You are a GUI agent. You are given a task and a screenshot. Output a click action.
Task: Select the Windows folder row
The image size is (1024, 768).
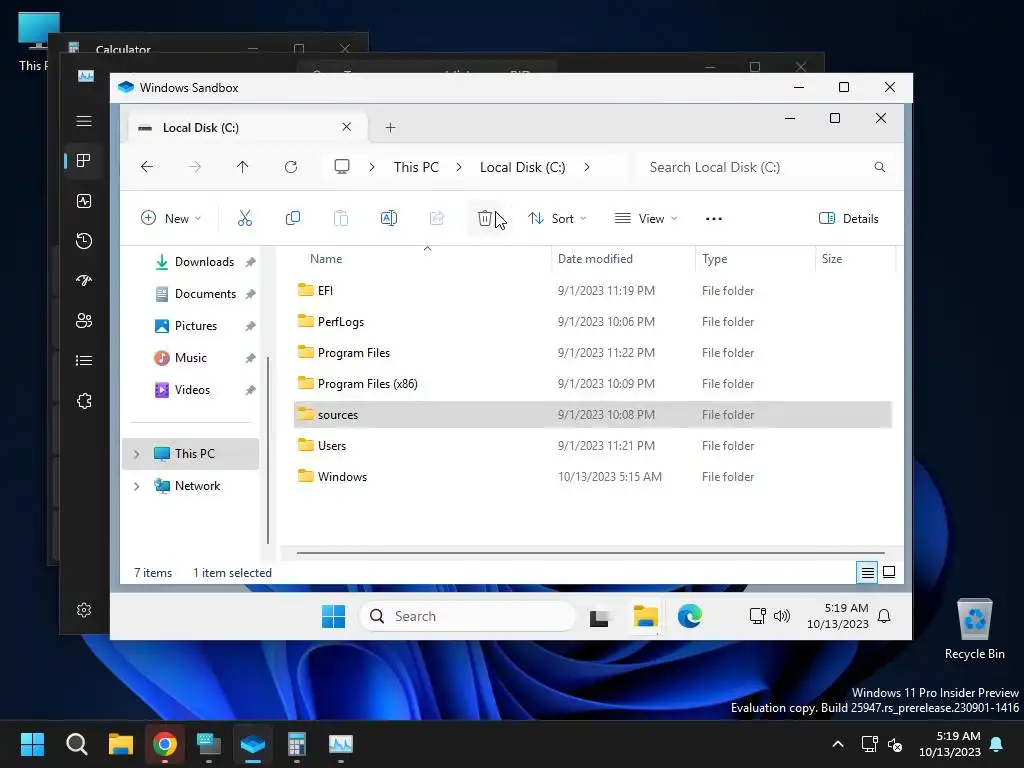tap(593, 477)
